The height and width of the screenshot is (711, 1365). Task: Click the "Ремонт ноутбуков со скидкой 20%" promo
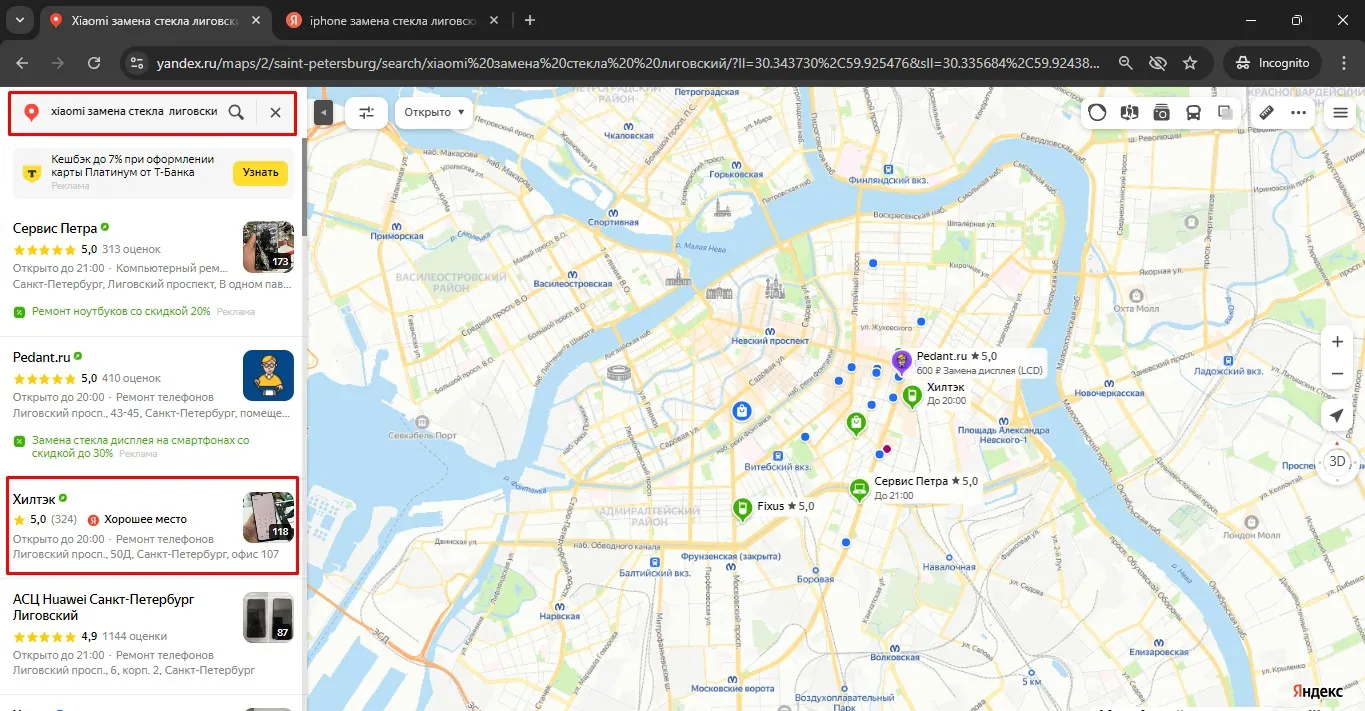tap(121, 312)
